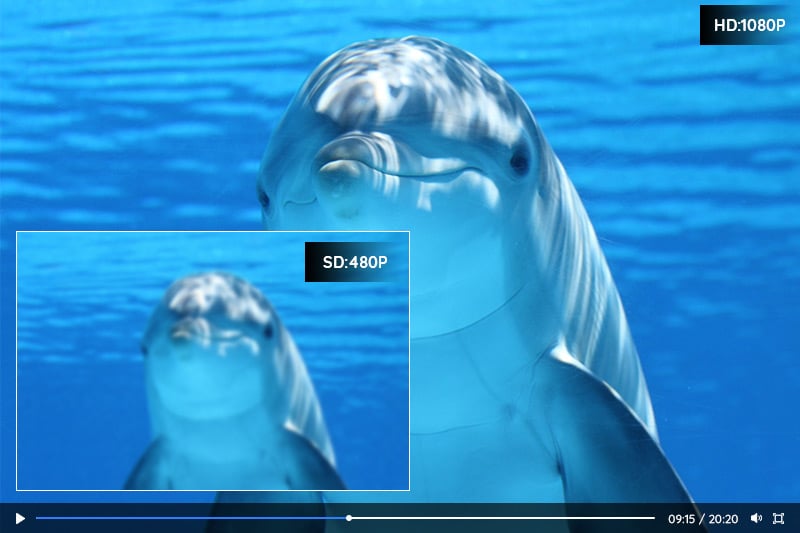Click the progress bar scrubber handle
Image resolution: width=800 pixels, height=533 pixels.
348,518
